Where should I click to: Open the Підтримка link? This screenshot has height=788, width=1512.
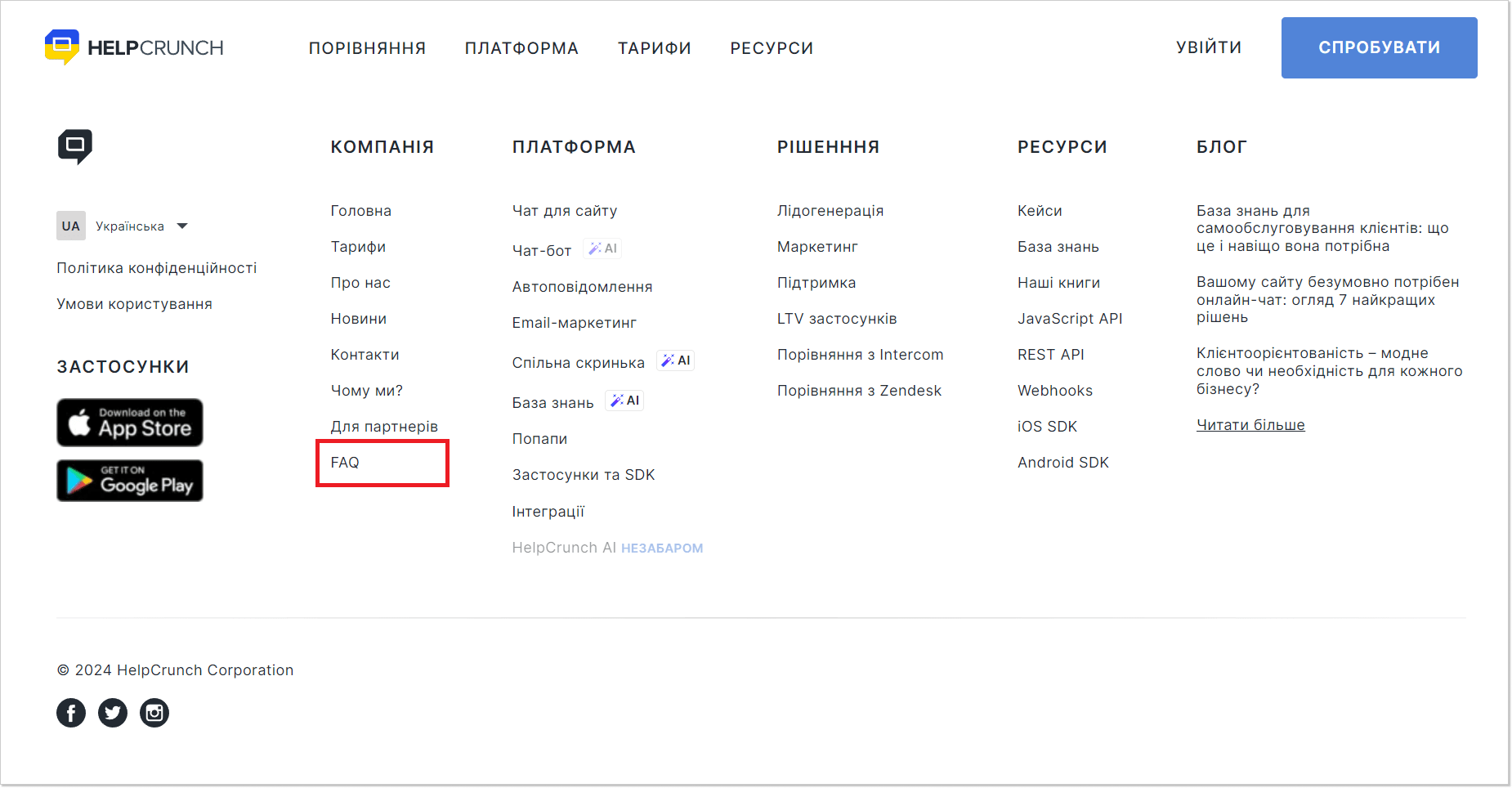816,283
